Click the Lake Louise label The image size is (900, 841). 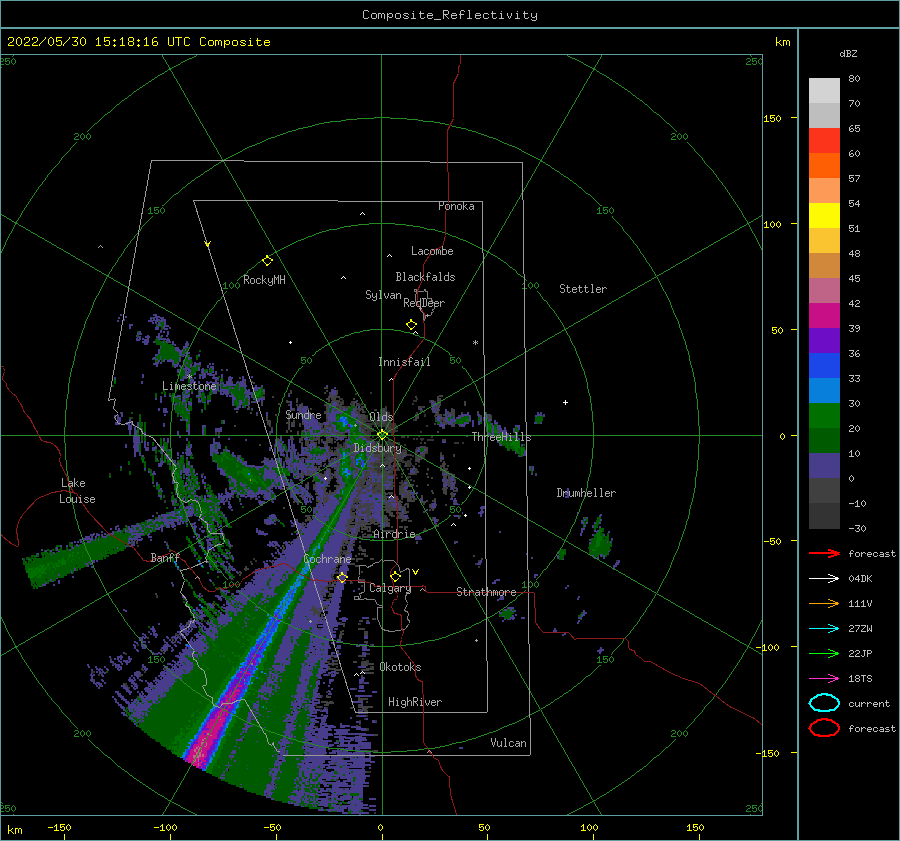(77, 491)
